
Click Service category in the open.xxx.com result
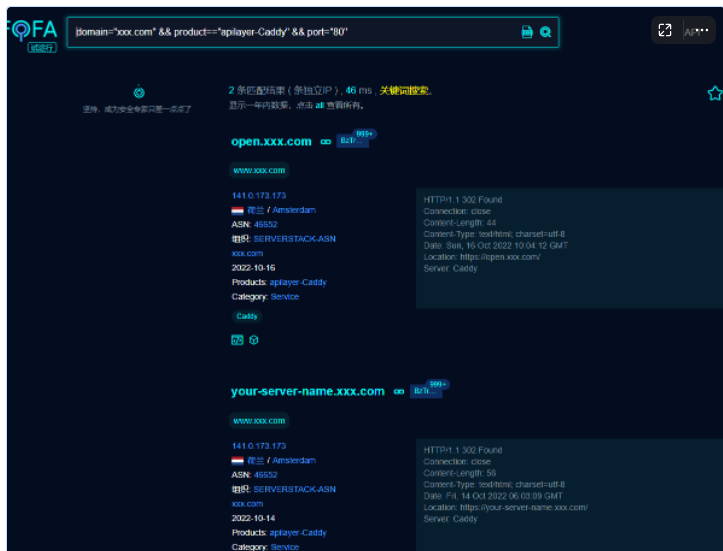click(284, 297)
